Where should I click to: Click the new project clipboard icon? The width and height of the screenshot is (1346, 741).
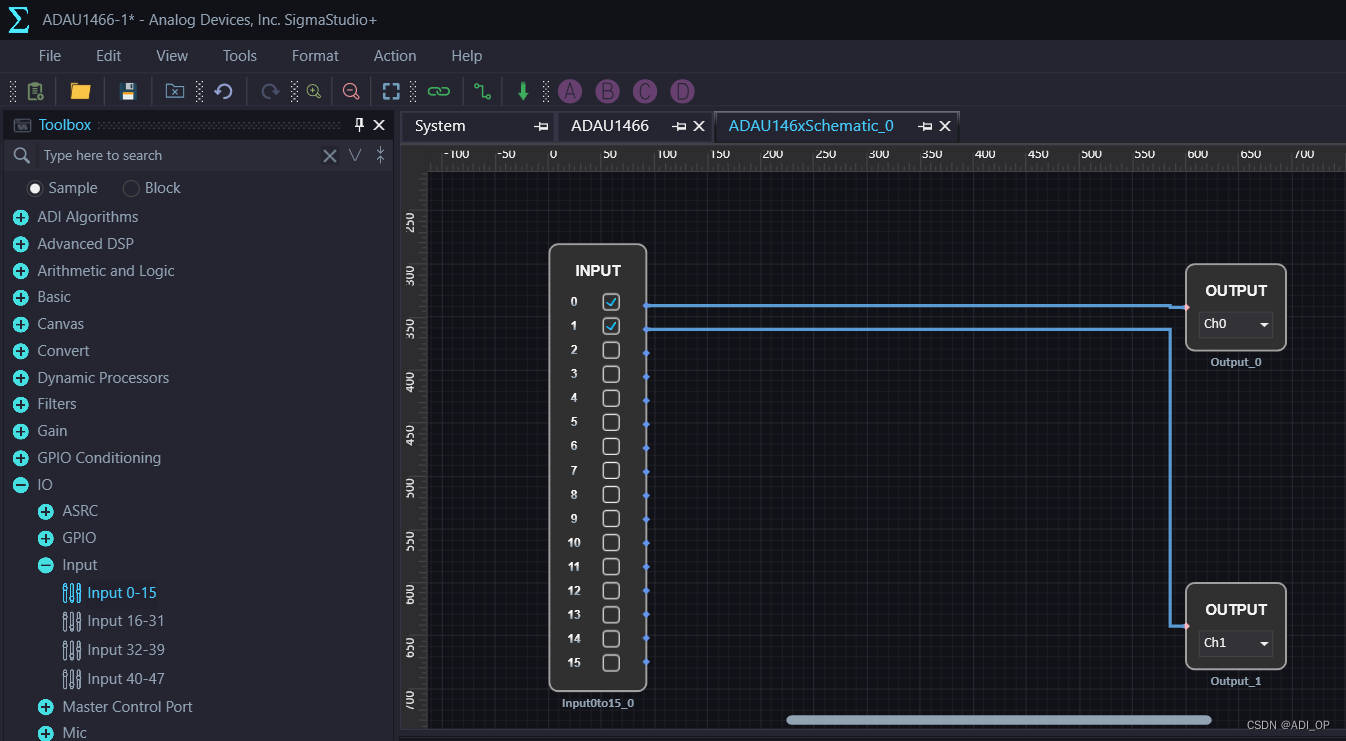pyautogui.click(x=35, y=92)
